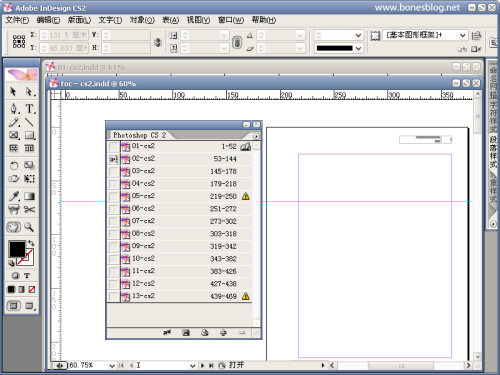500x375 pixels.
Task: Select the Shear tool
Action: 13,179
